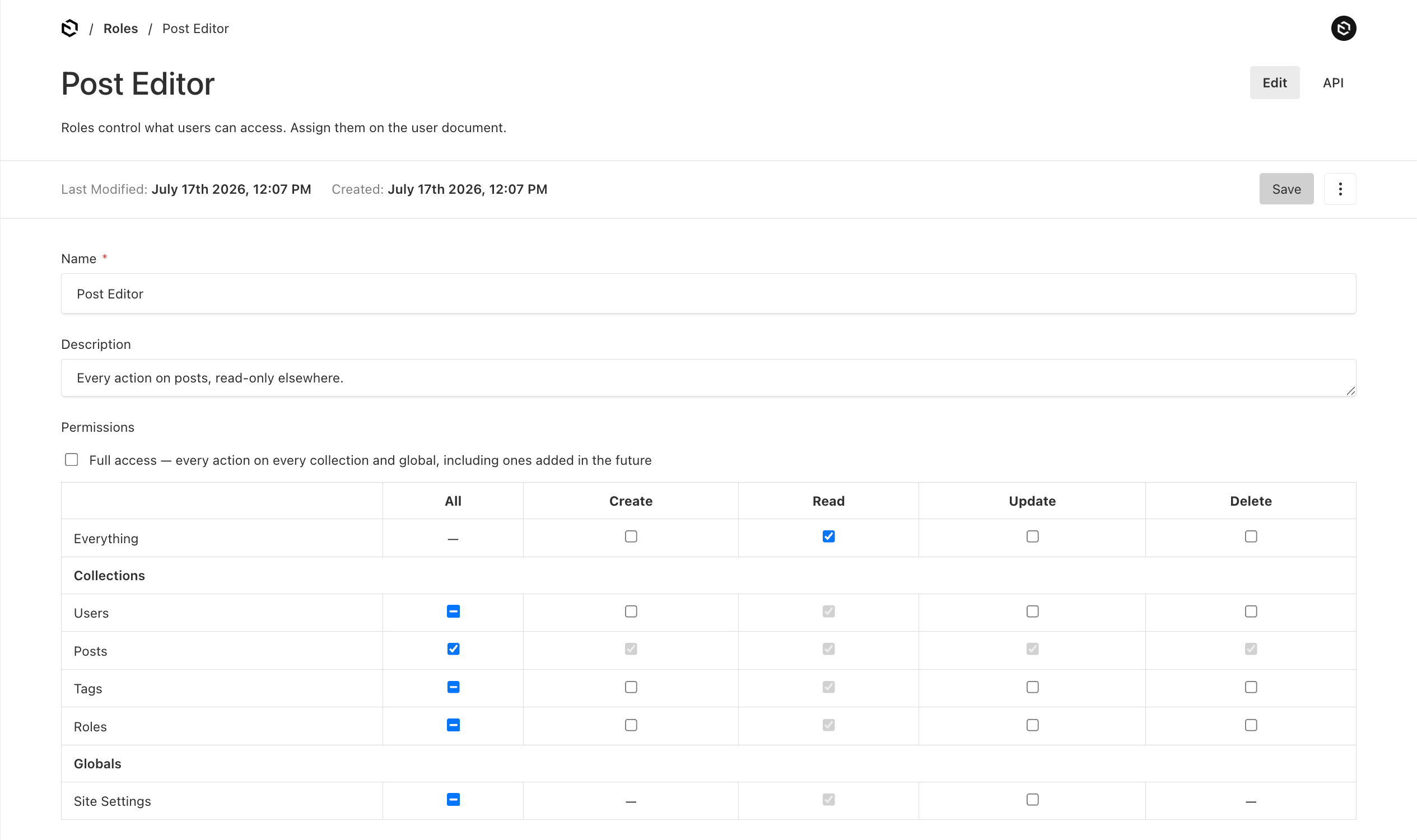
Task: Check Update for the Site Settings row
Action: coord(1032,799)
